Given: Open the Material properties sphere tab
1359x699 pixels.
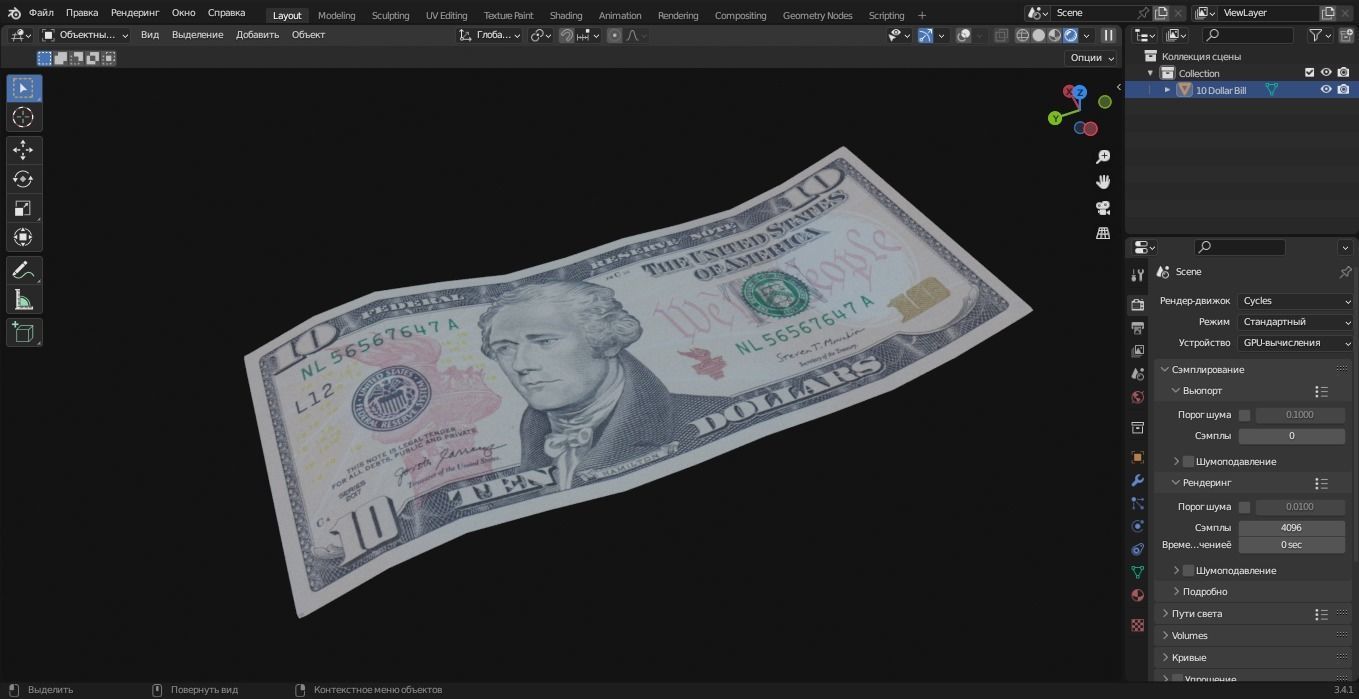Looking at the screenshot, I should (1137, 595).
